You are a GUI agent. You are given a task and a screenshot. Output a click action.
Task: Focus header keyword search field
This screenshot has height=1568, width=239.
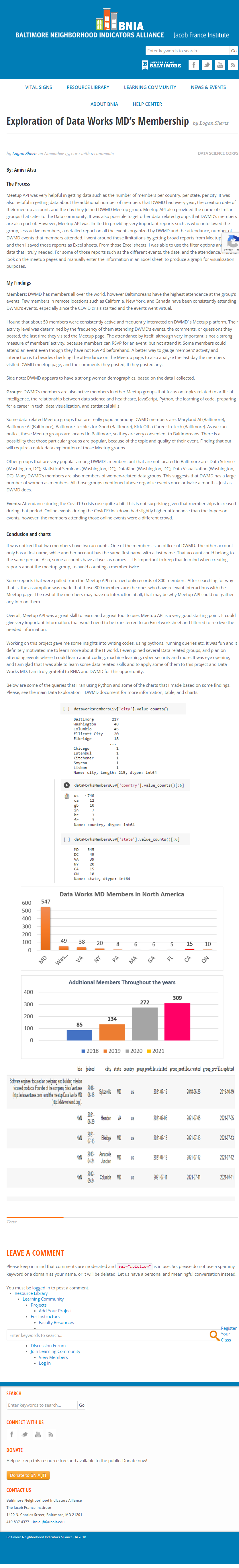coord(187,51)
